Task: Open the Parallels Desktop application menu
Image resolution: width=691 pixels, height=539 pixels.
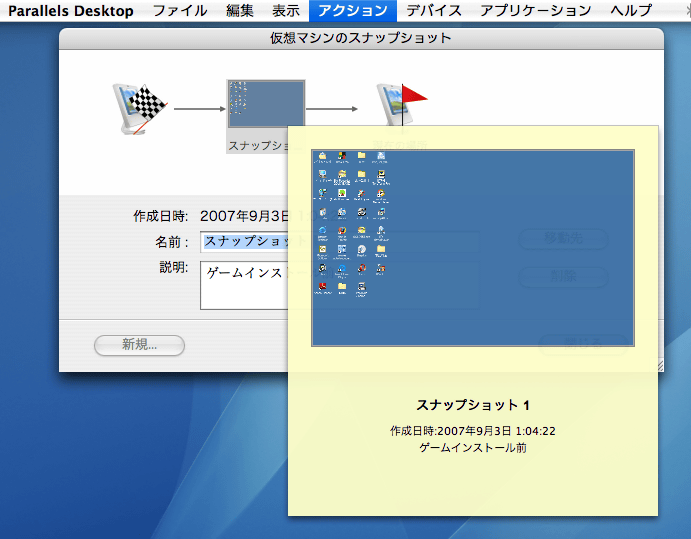Action: point(71,11)
